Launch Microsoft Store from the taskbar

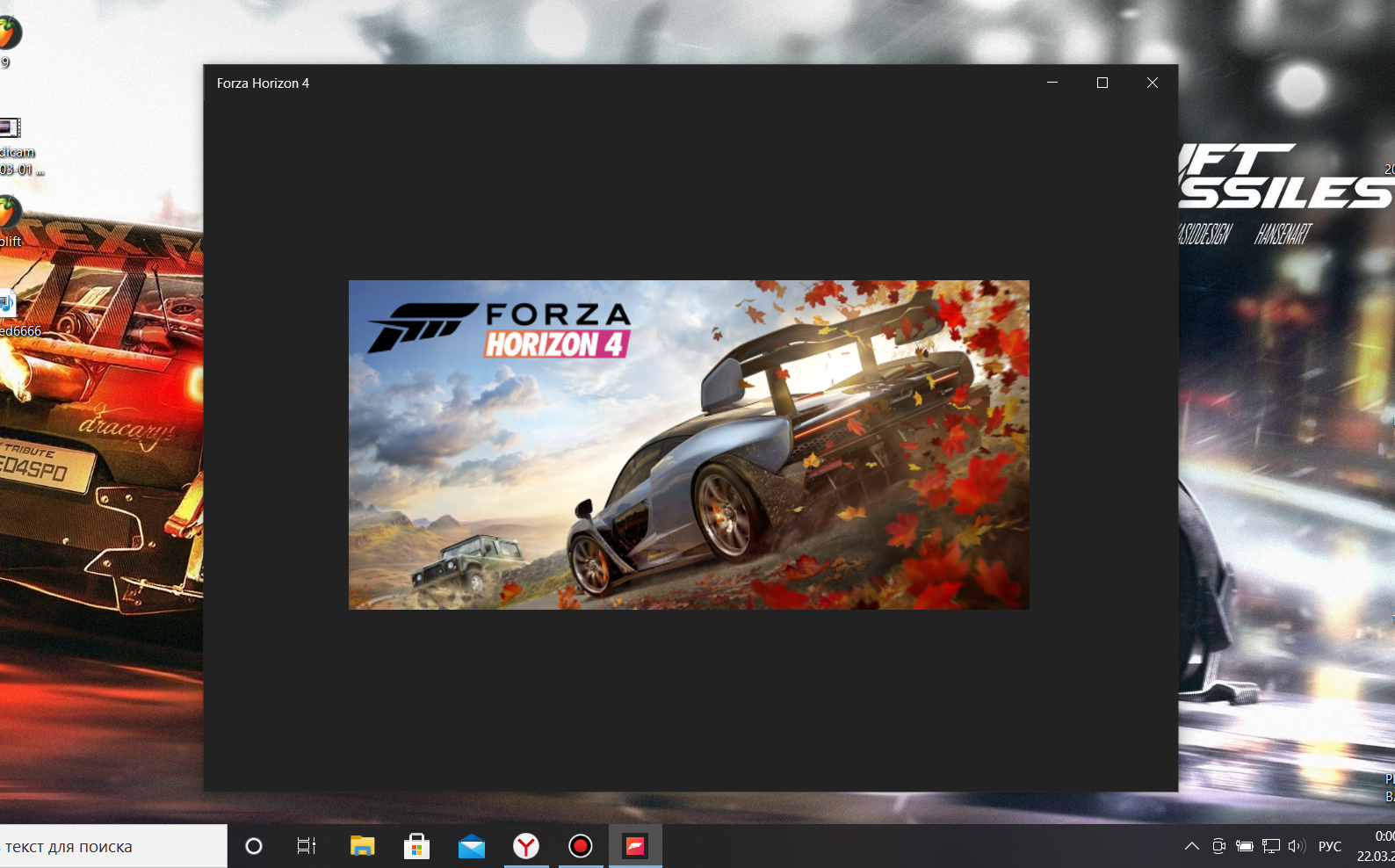[x=416, y=846]
